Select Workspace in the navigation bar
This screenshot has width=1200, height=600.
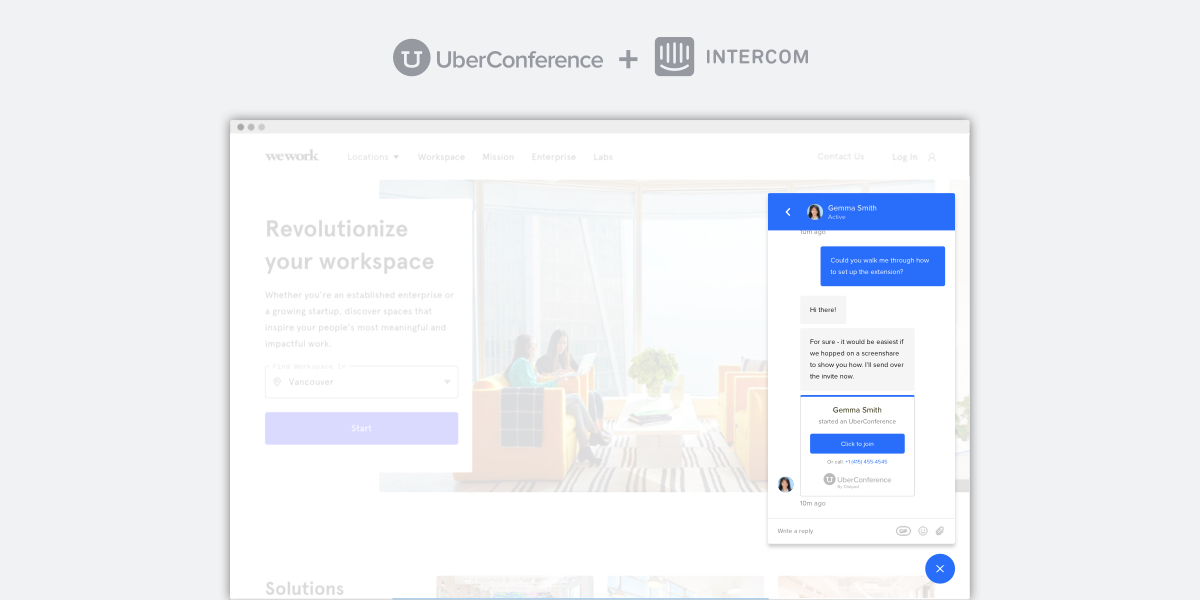pos(440,157)
